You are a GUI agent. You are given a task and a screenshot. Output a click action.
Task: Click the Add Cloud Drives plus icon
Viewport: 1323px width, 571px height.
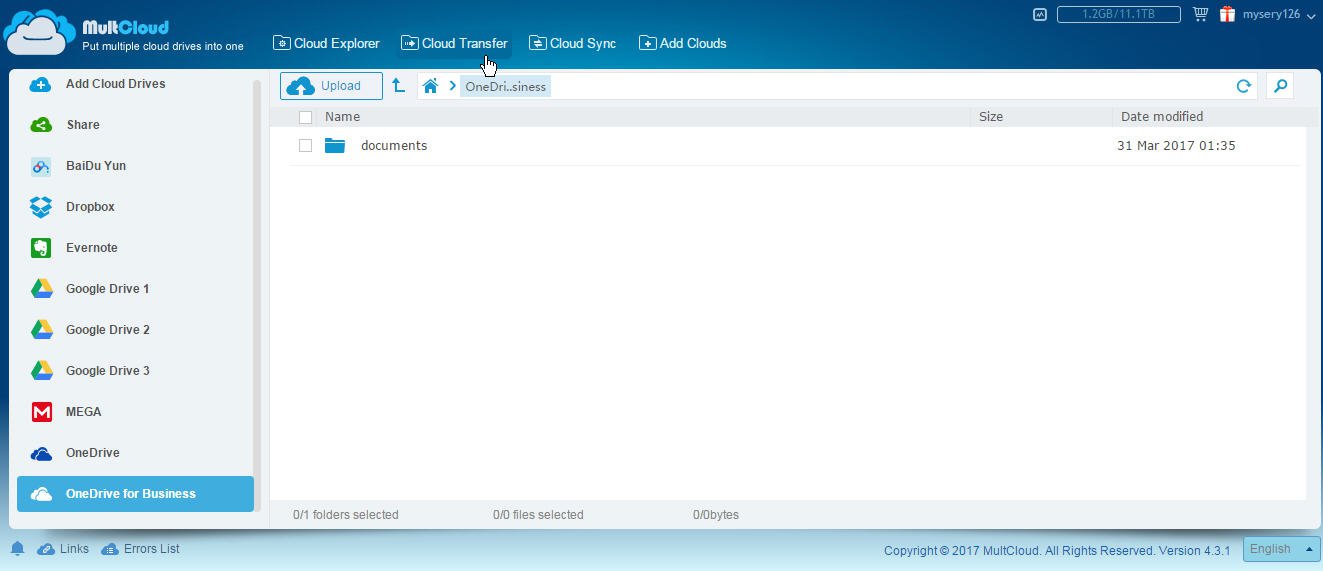pos(41,84)
